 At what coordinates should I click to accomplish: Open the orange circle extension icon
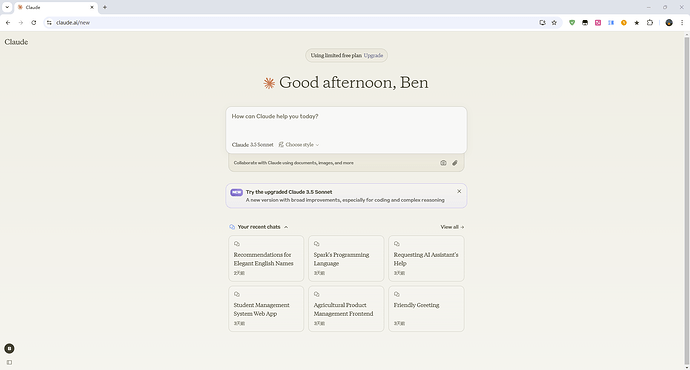pyautogui.click(x=624, y=22)
